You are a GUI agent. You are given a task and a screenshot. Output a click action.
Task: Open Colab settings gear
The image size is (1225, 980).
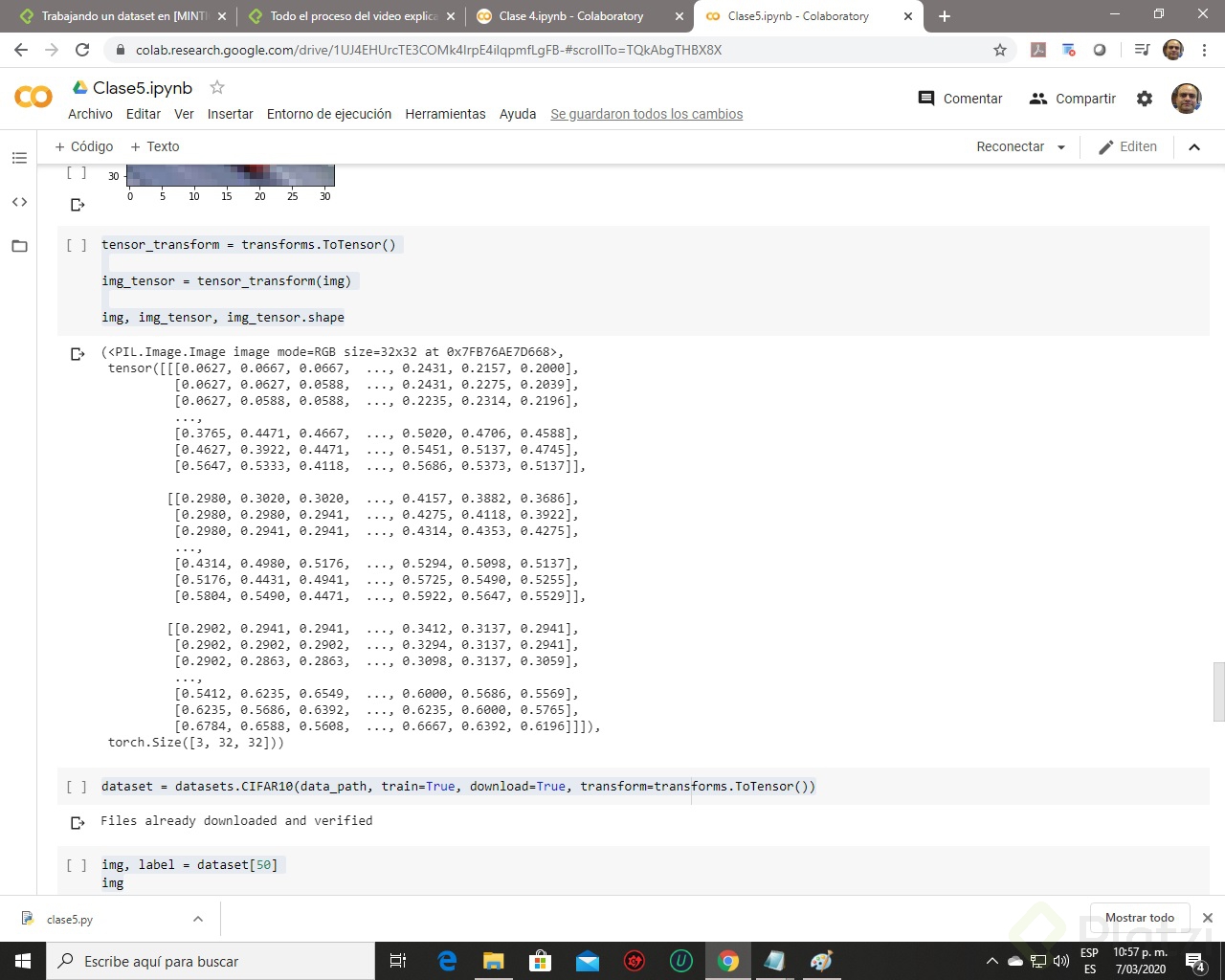[1145, 99]
